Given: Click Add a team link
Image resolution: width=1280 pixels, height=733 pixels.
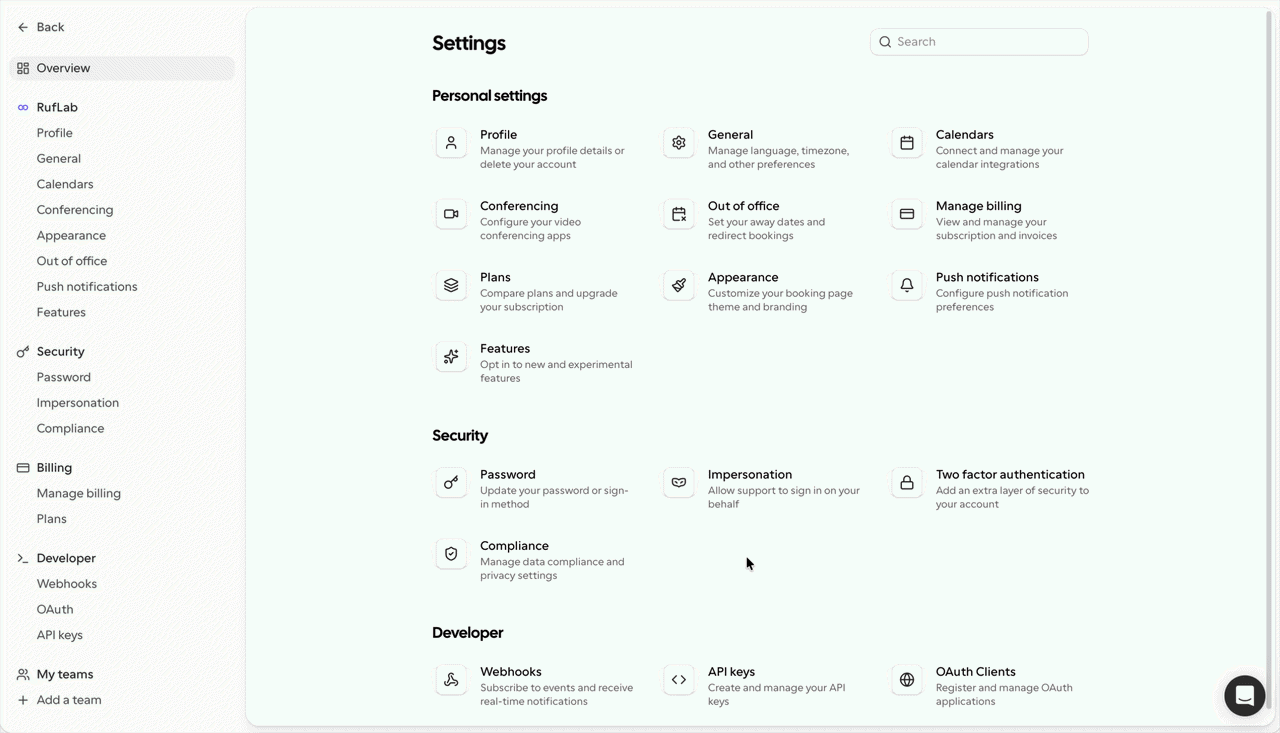Looking at the screenshot, I should pyautogui.click(x=69, y=700).
